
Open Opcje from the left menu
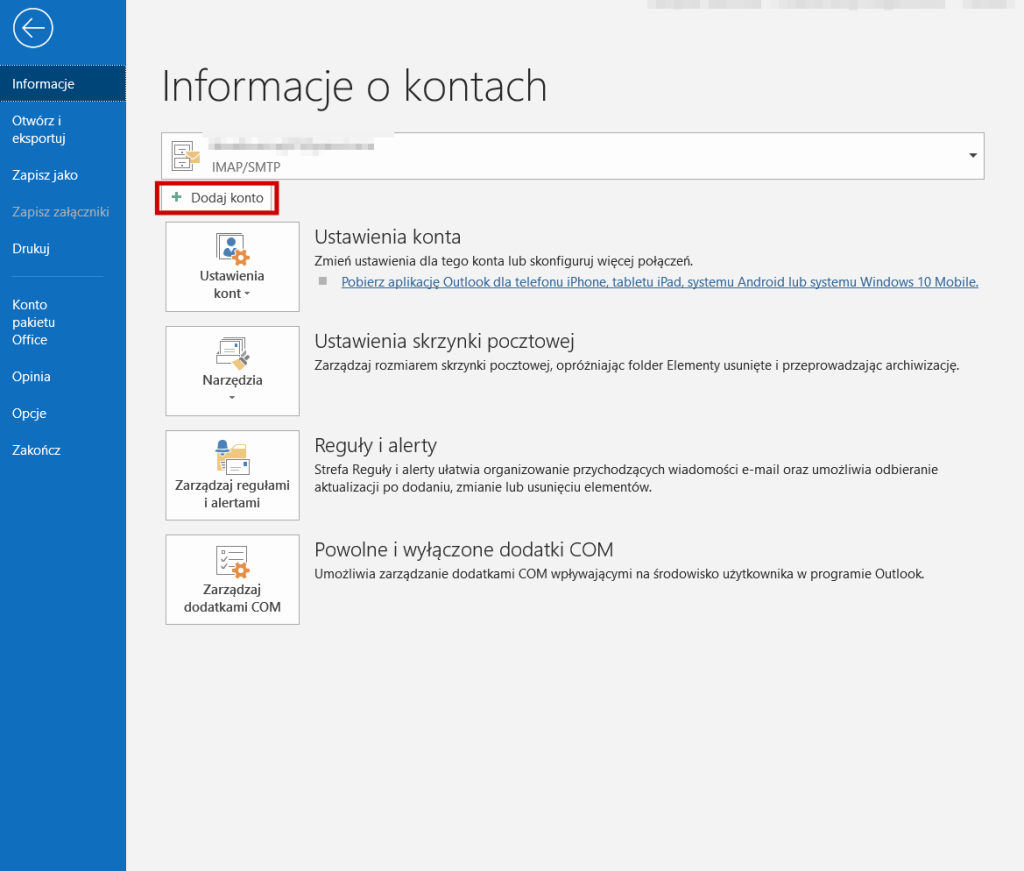point(29,413)
